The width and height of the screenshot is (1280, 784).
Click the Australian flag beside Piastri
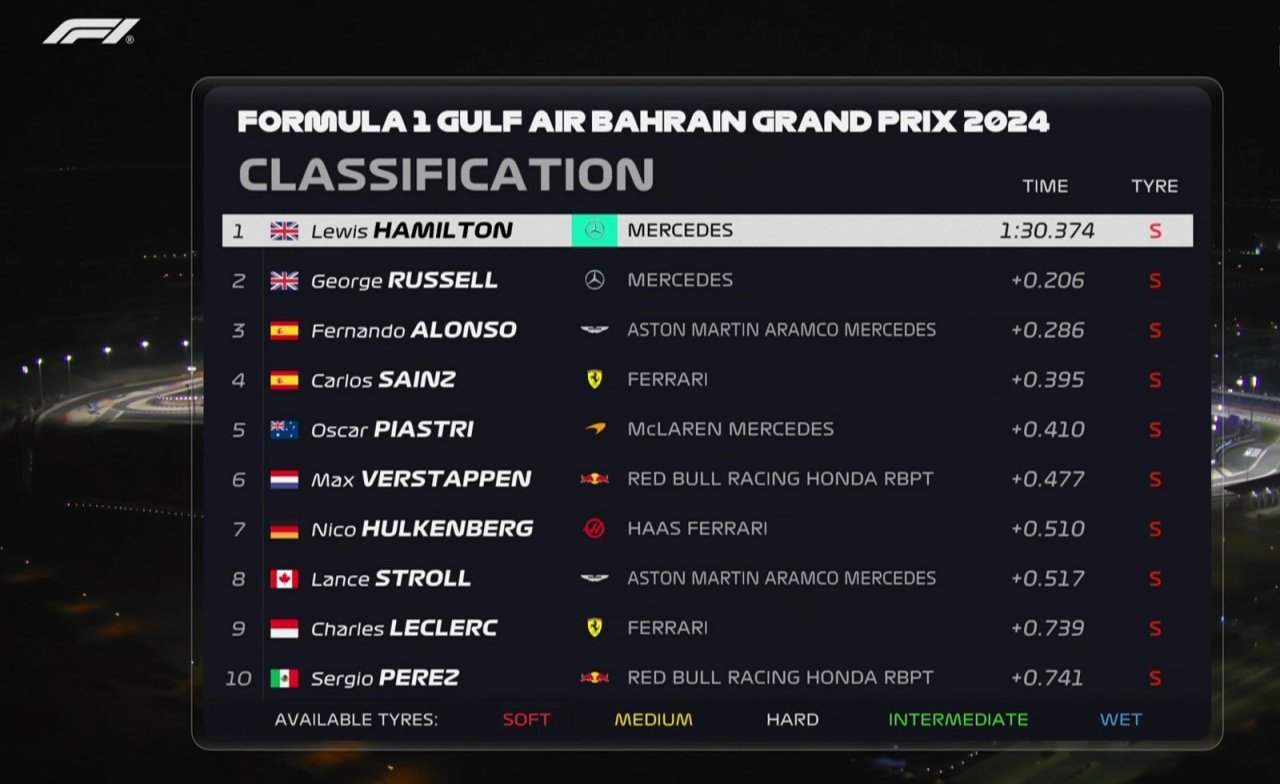tap(284, 430)
